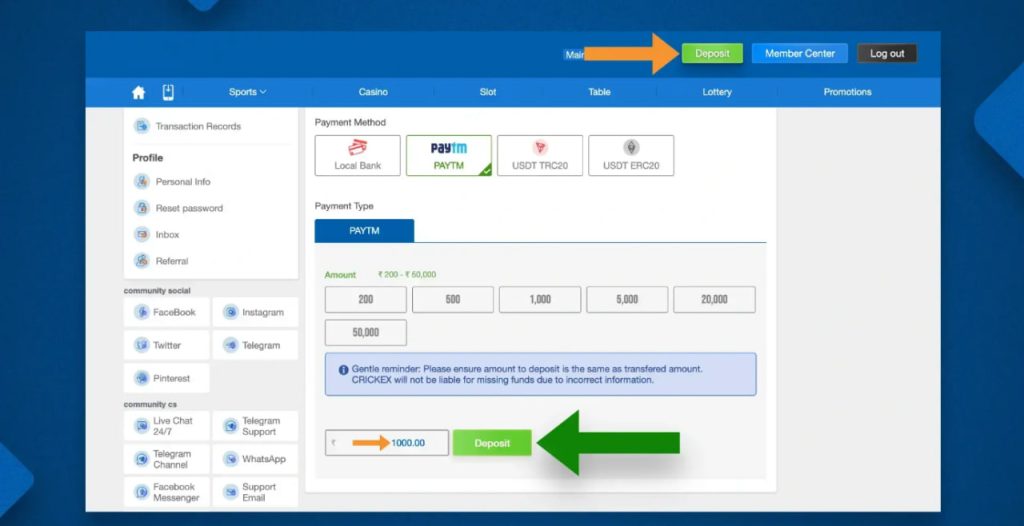The image size is (1024, 526).
Task: Click the Telegram Channel icon
Action: (x=142, y=459)
